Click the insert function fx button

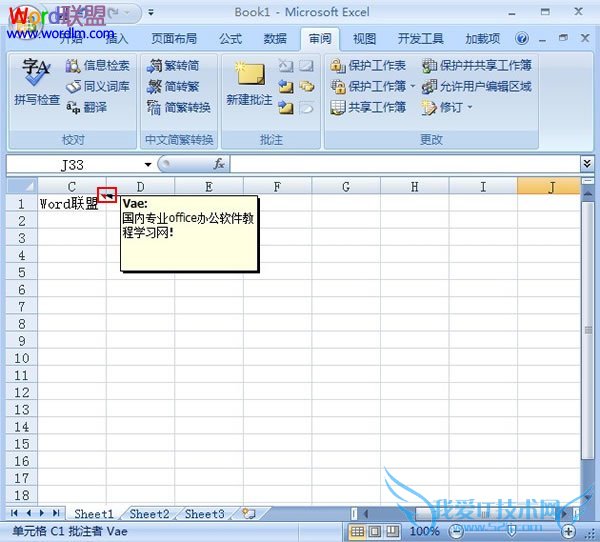point(219,165)
